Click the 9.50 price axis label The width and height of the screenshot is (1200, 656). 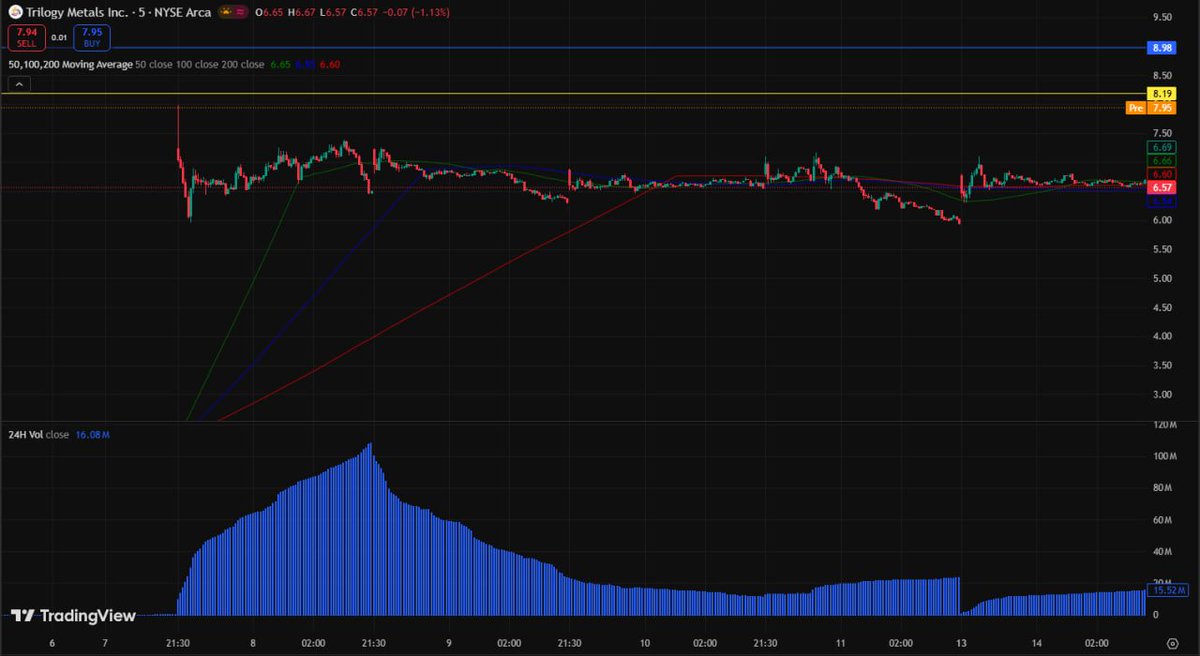[x=1162, y=18]
